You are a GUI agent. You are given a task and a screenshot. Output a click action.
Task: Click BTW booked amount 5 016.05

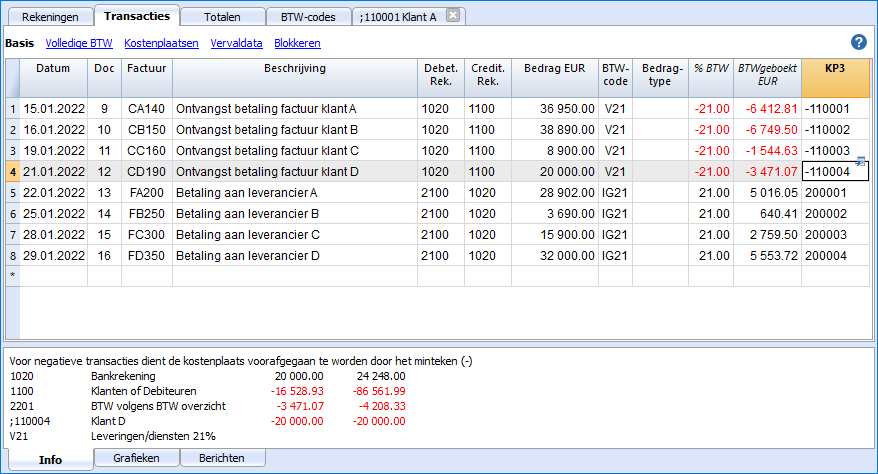(767, 193)
